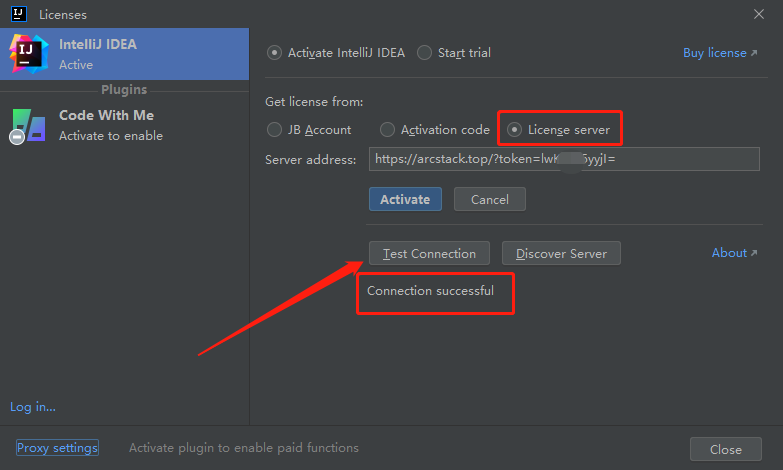This screenshot has width=783, height=470.
Task: Click the Connection successful status text
Action: pos(430,291)
